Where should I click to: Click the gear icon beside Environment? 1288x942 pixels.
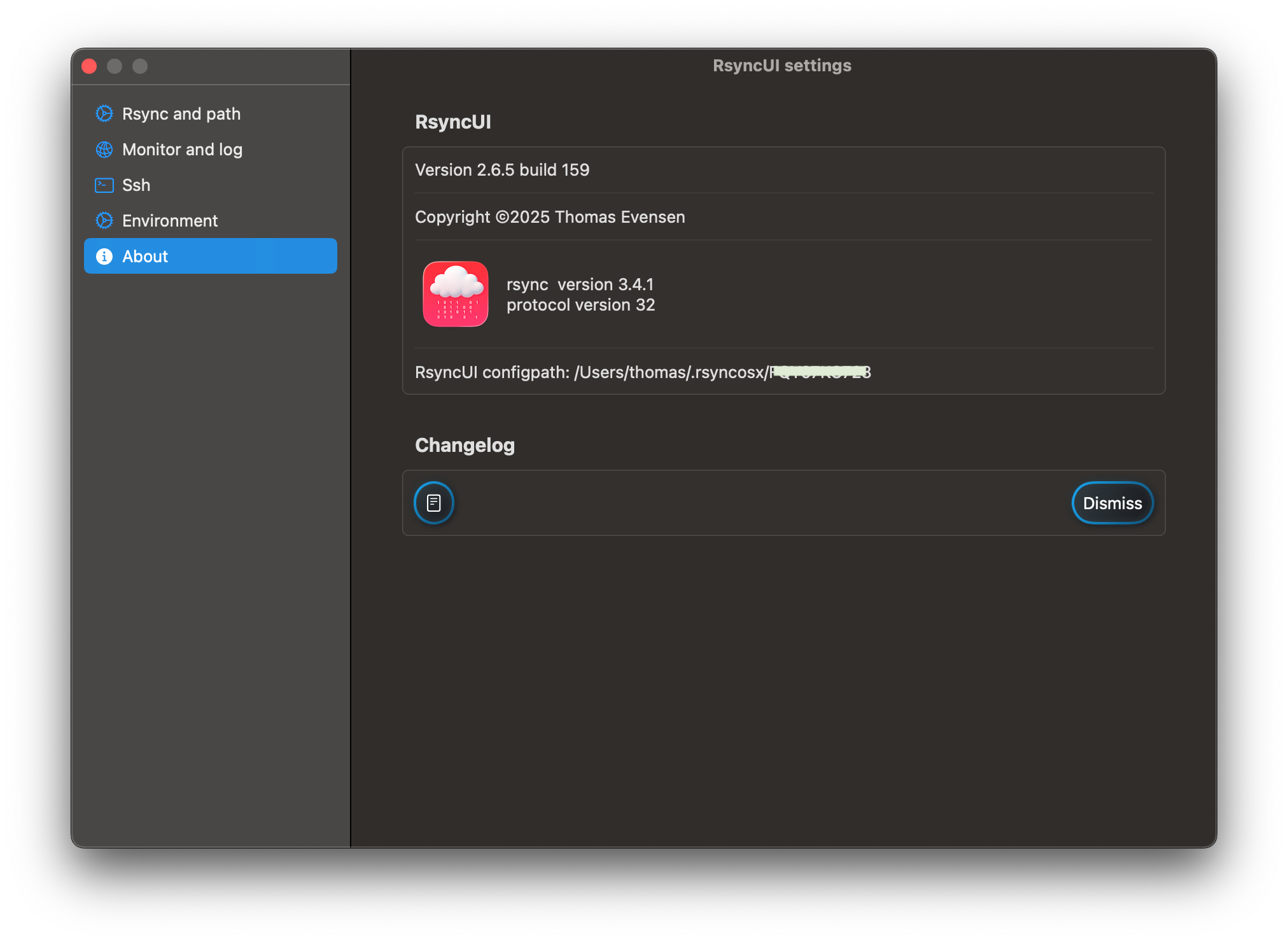coord(104,221)
